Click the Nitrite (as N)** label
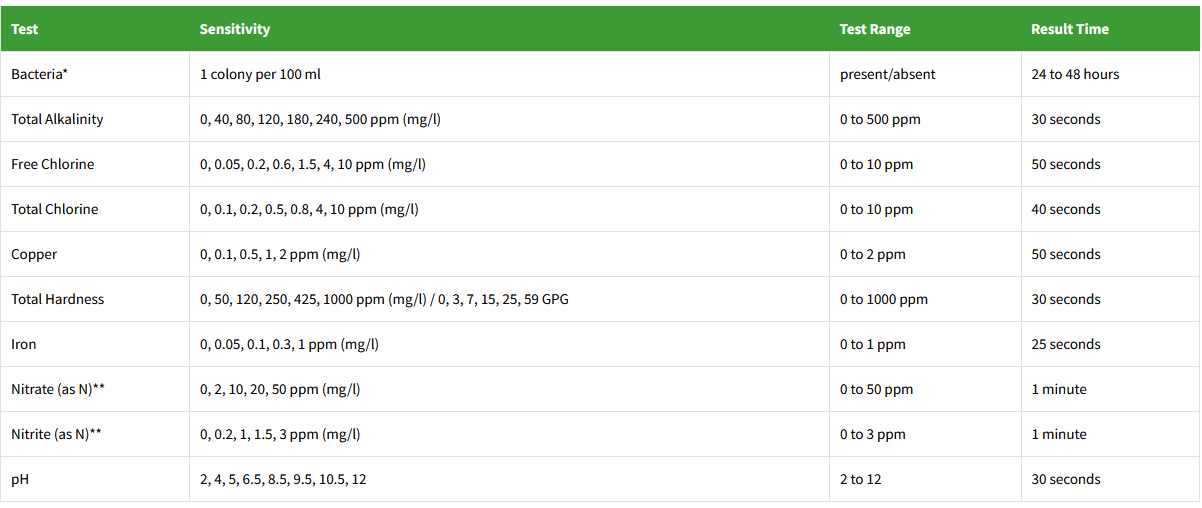 pos(56,434)
